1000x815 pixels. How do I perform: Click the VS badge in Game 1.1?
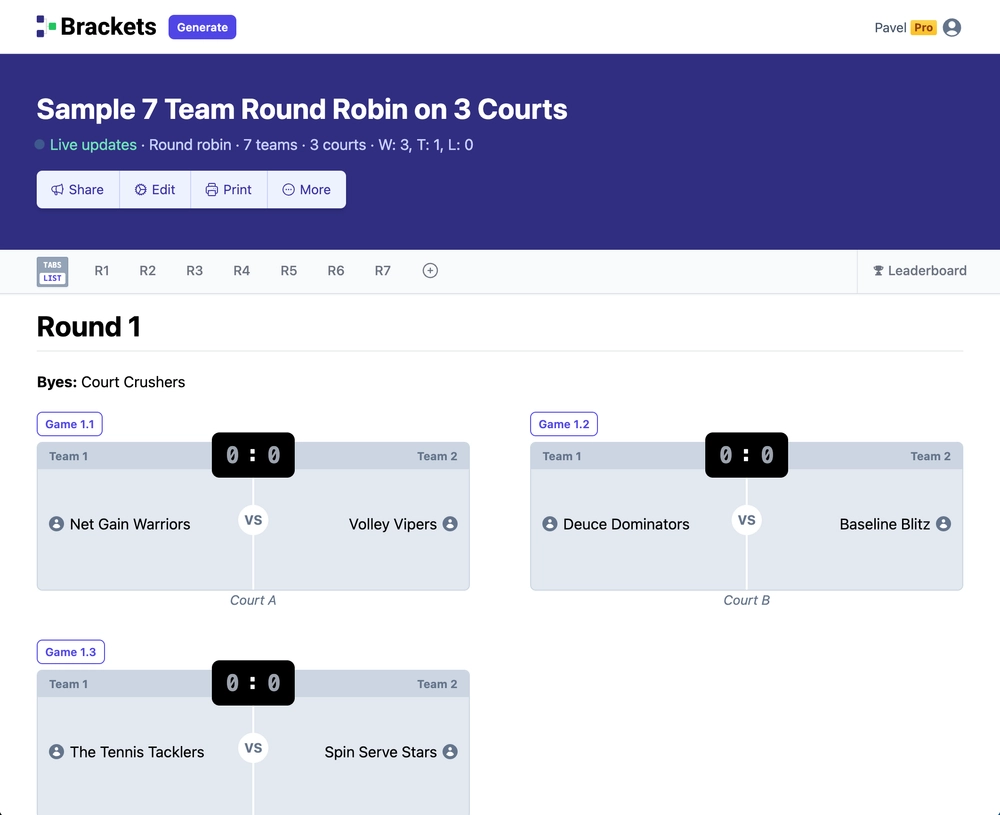pos(253,520)
